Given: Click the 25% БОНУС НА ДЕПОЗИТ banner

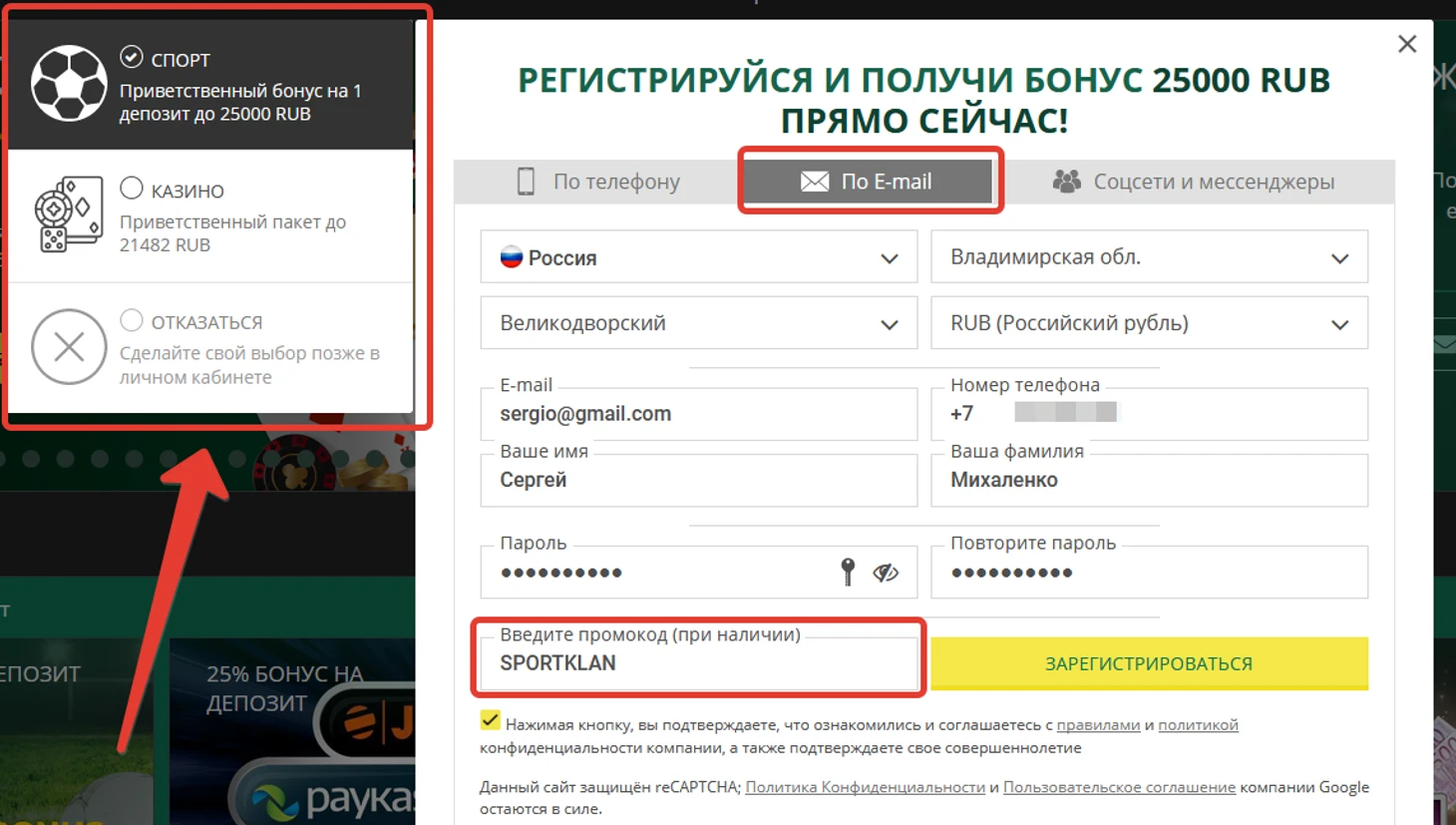Looking at the screenshot, I should click(x=292, y=731).
